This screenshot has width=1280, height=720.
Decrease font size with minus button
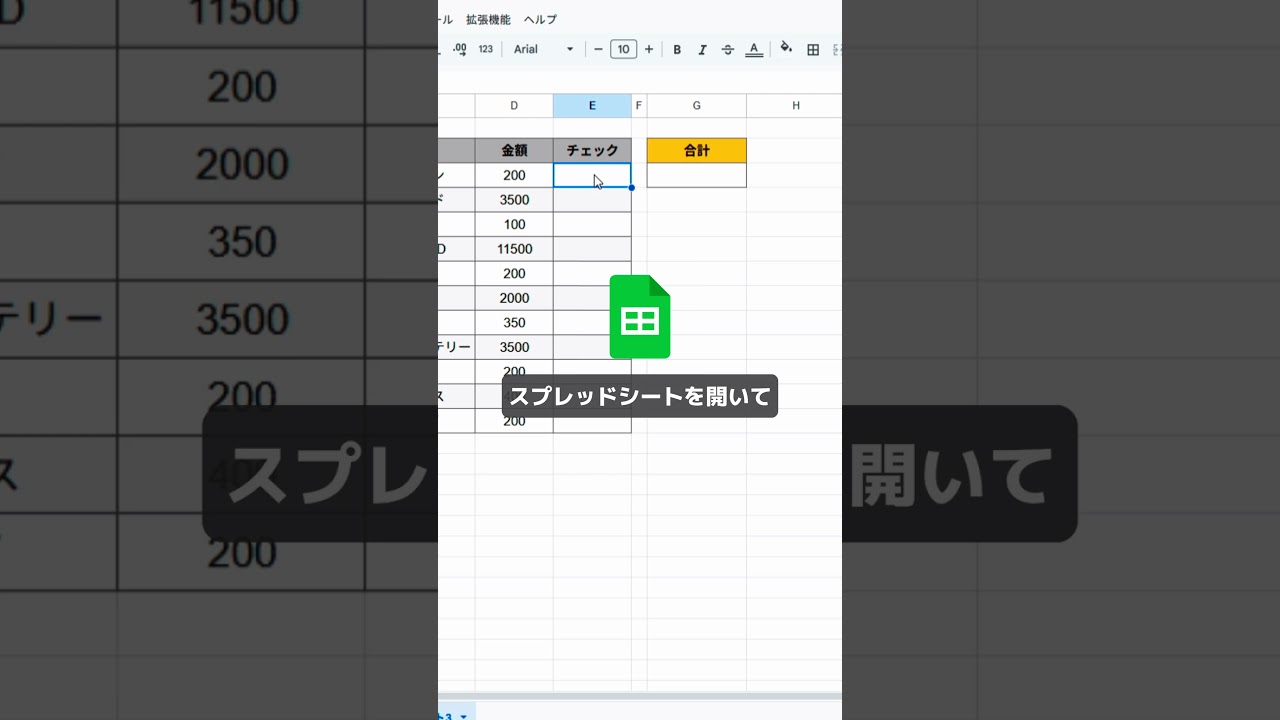pyautogui.click(x=598, y=49)
